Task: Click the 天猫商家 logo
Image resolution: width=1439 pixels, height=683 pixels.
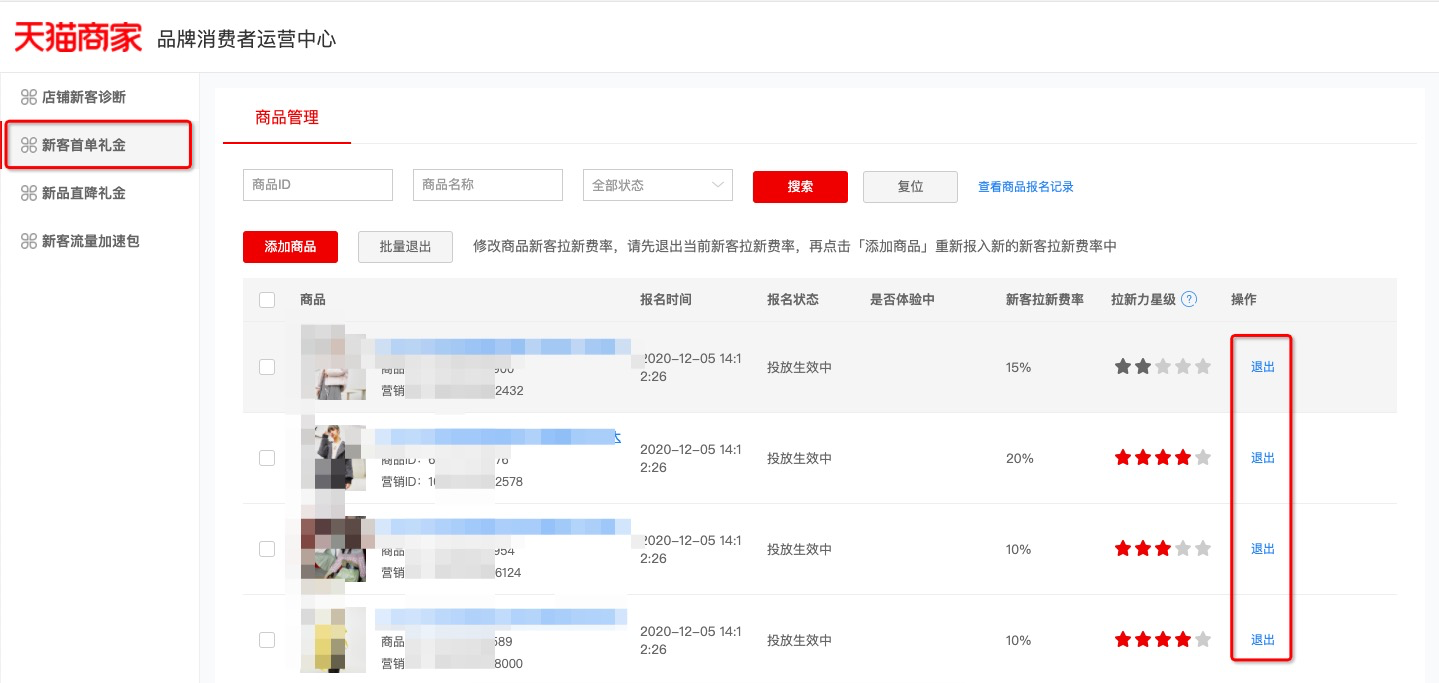Action: 78,38
